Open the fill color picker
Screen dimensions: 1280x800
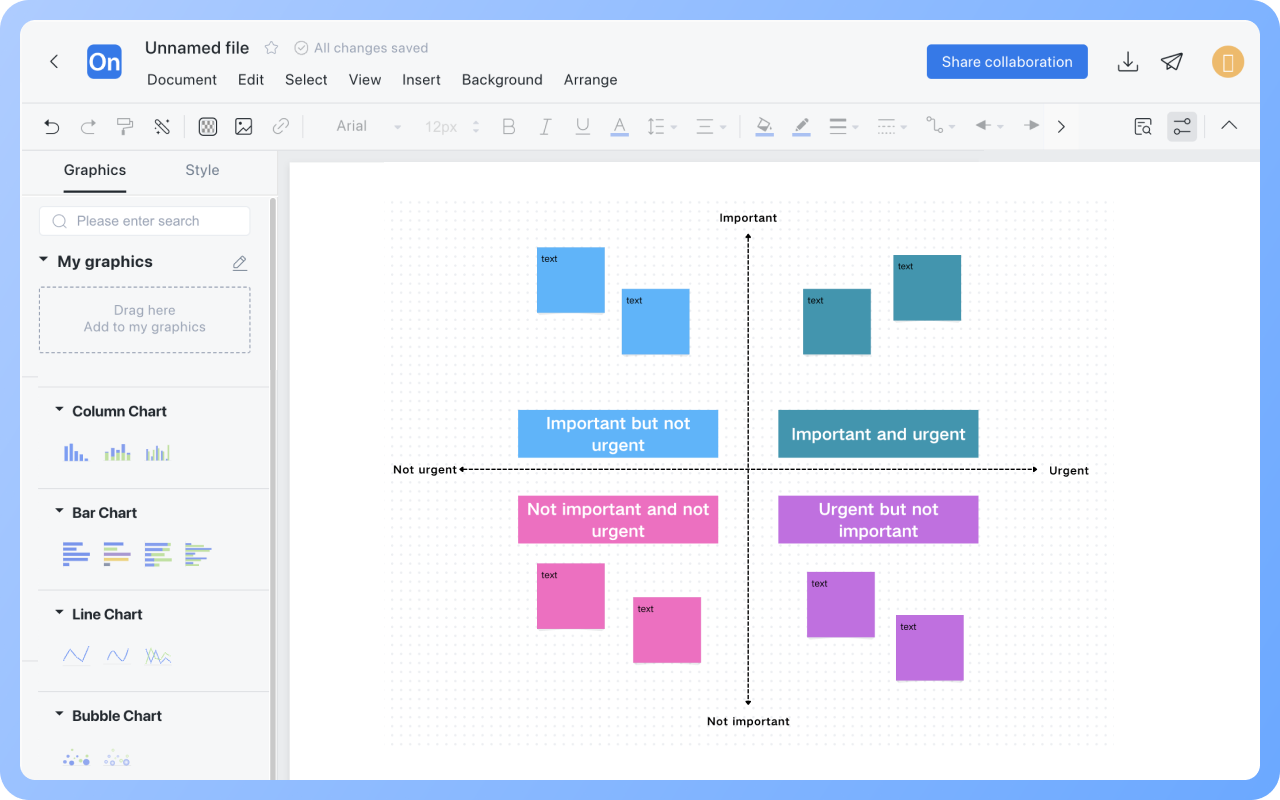(764, 126)
